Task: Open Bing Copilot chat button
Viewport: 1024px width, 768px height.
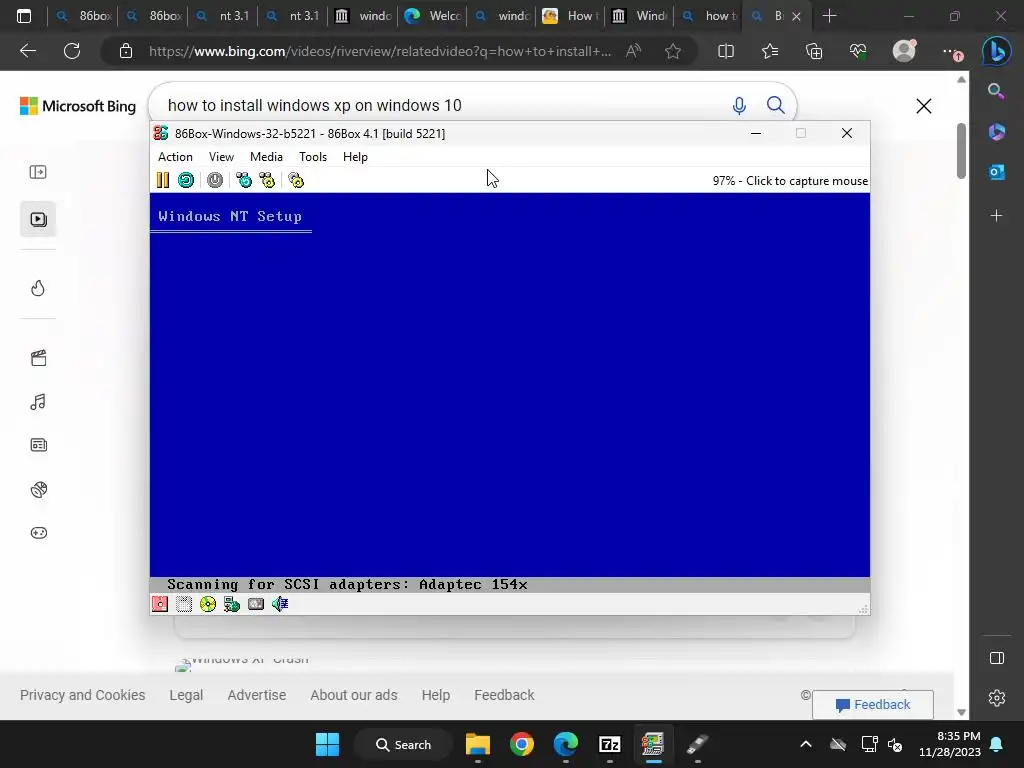Action: click(997, 51)
